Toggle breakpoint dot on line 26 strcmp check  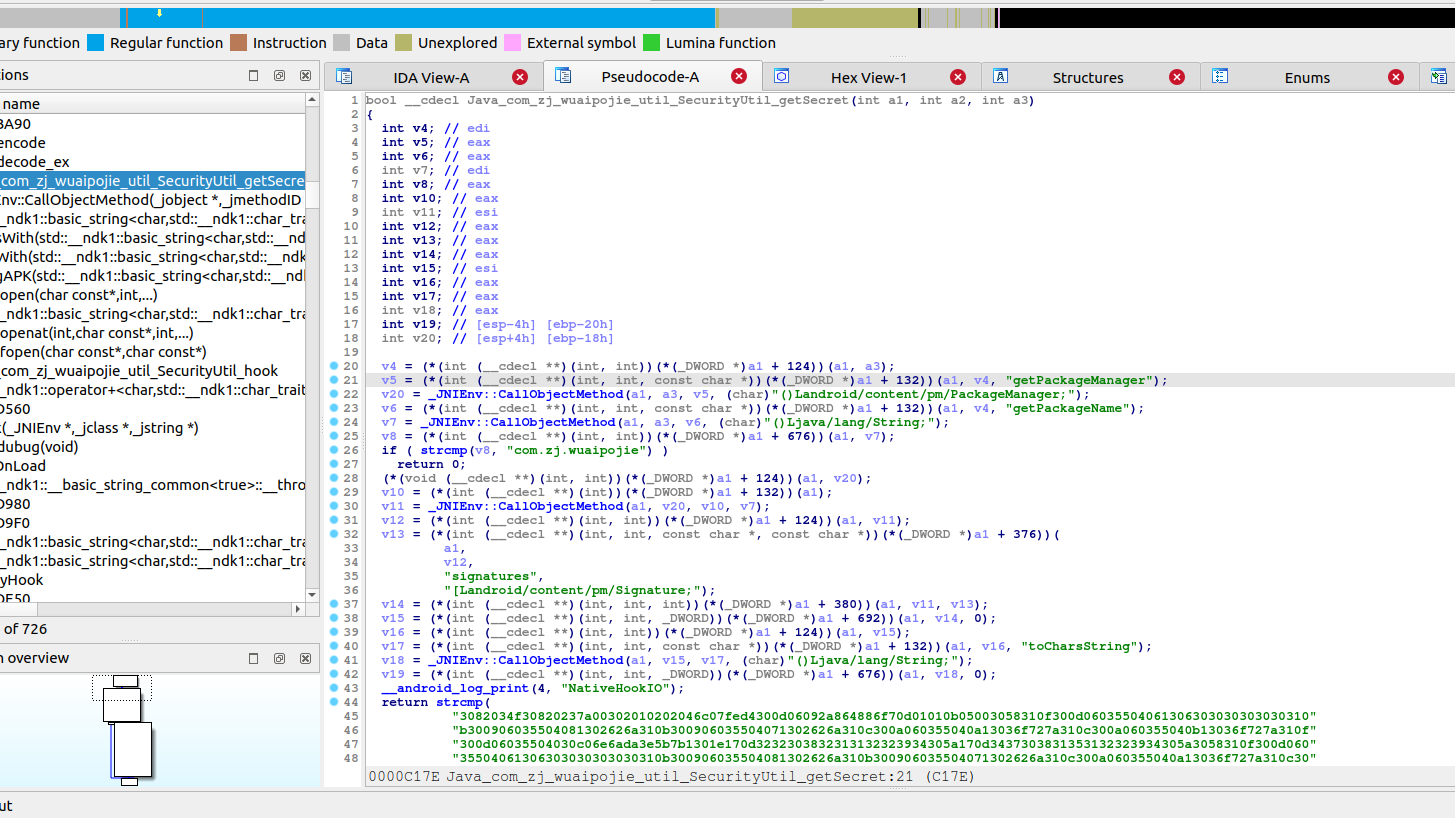pos(335,450)
